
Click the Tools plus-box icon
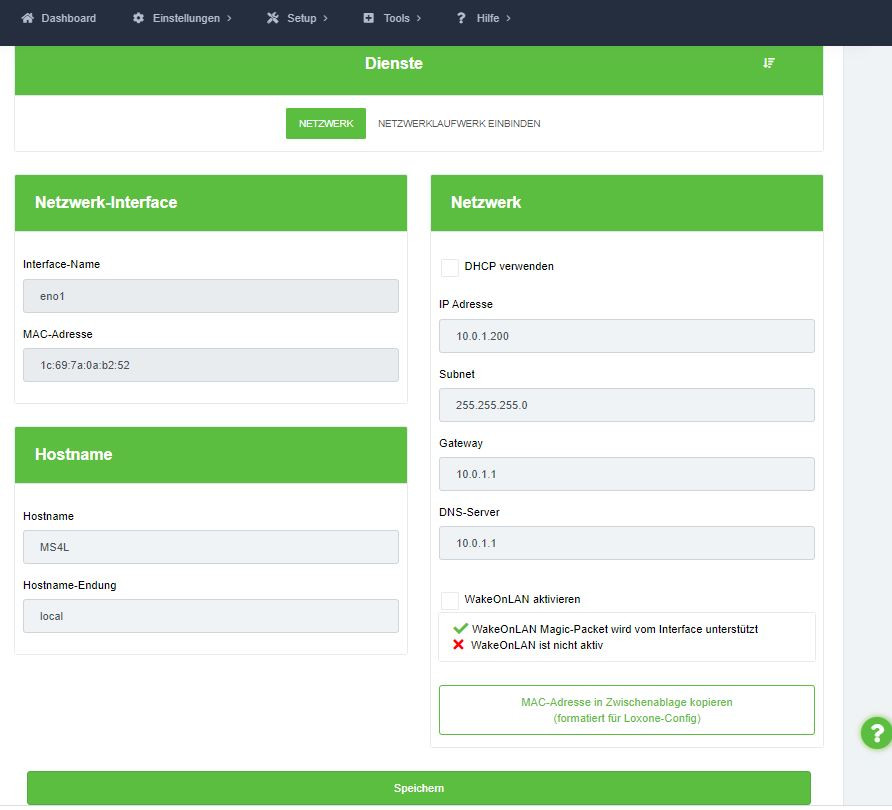pos(369,18)
